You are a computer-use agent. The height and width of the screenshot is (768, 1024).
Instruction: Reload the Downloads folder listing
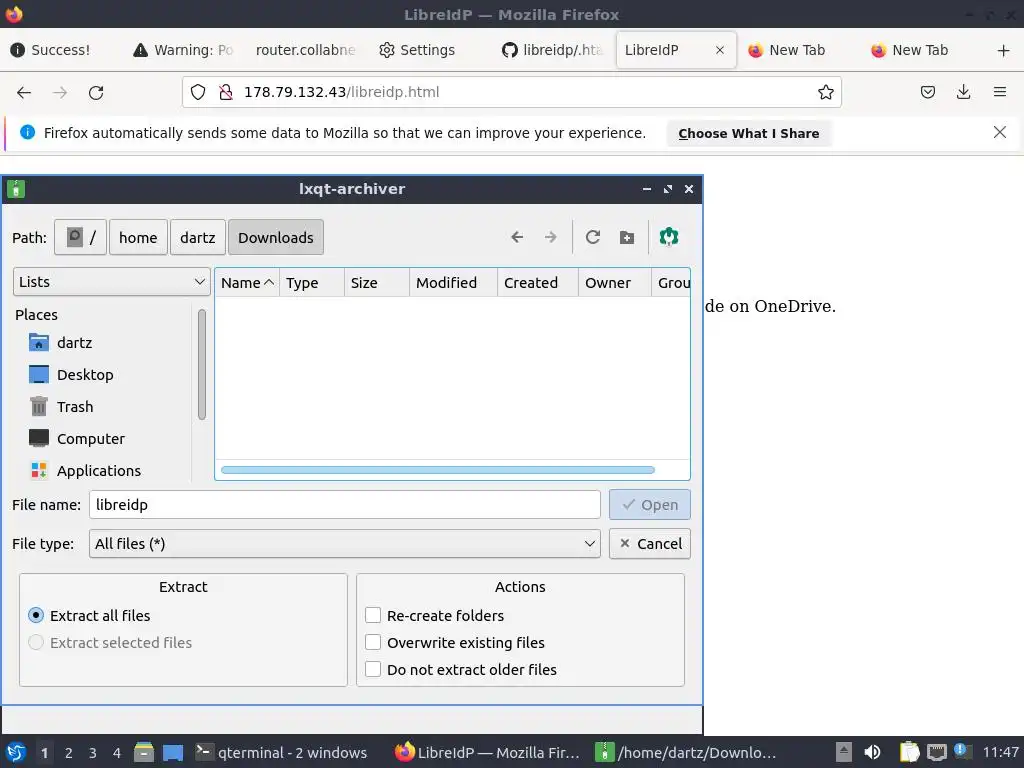click(593, 237)
